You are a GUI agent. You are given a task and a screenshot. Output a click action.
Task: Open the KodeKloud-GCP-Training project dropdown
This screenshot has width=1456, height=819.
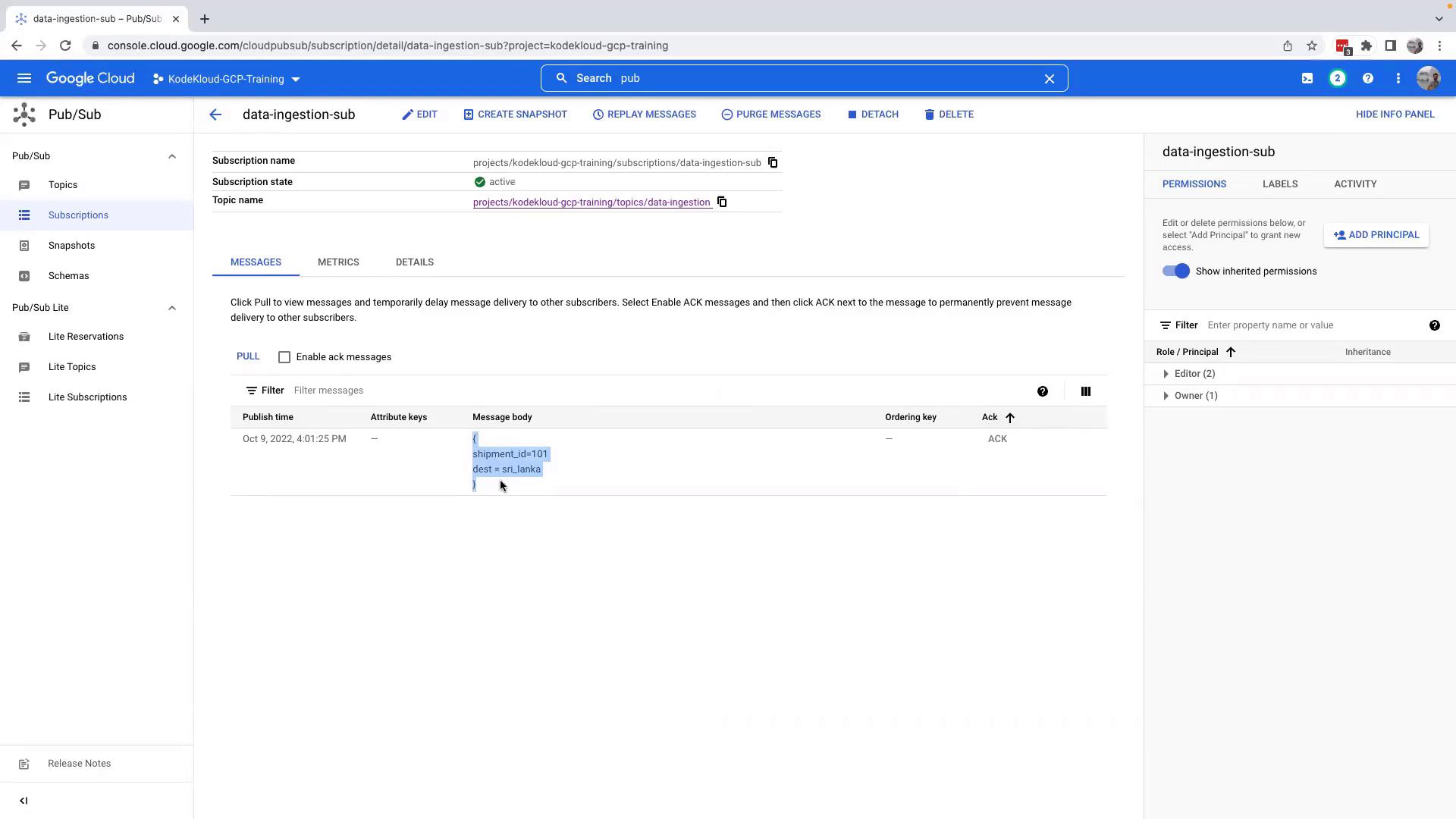pyautogui.click(x=226, y=79)
